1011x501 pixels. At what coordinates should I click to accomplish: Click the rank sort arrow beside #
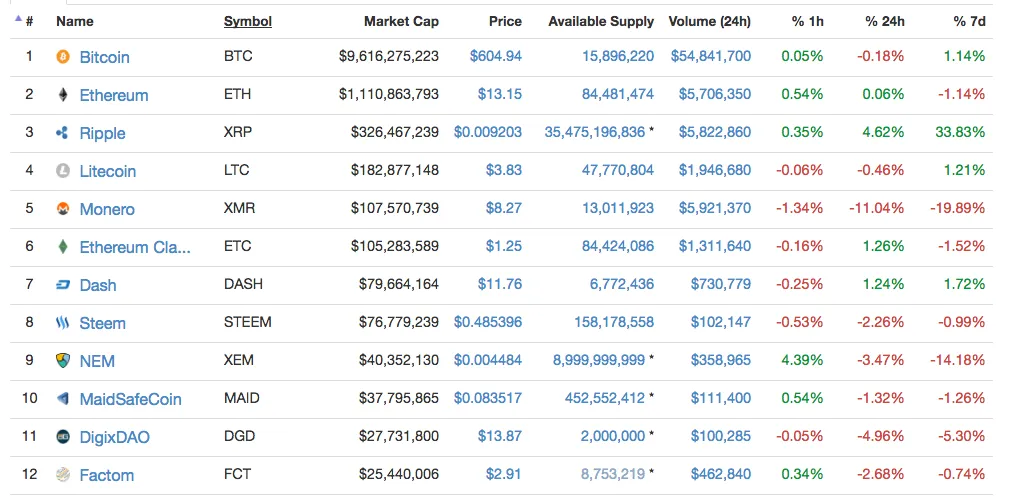18,19
